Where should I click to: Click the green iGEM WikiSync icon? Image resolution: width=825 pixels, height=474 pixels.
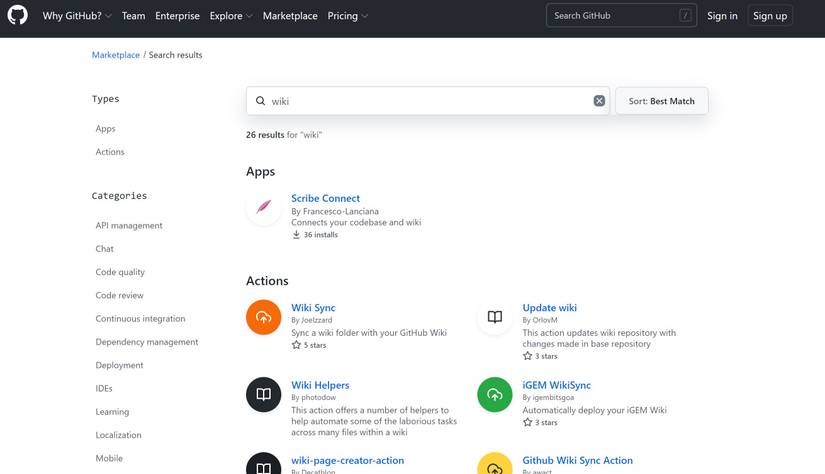pyautogui.click(x=494, y=394)
